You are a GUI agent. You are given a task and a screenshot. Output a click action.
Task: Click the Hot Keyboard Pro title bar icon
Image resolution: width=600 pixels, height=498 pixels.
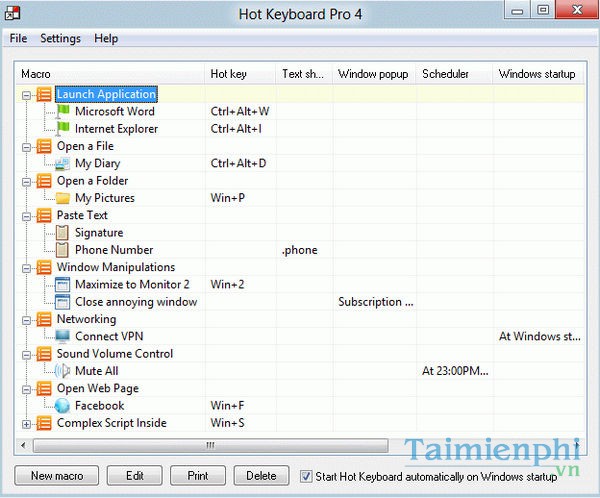tap(12, 13)
